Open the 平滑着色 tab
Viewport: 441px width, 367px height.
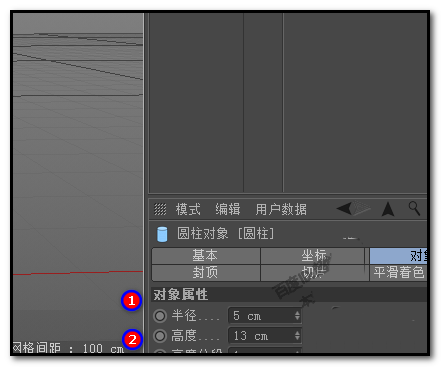coord(399,273)
